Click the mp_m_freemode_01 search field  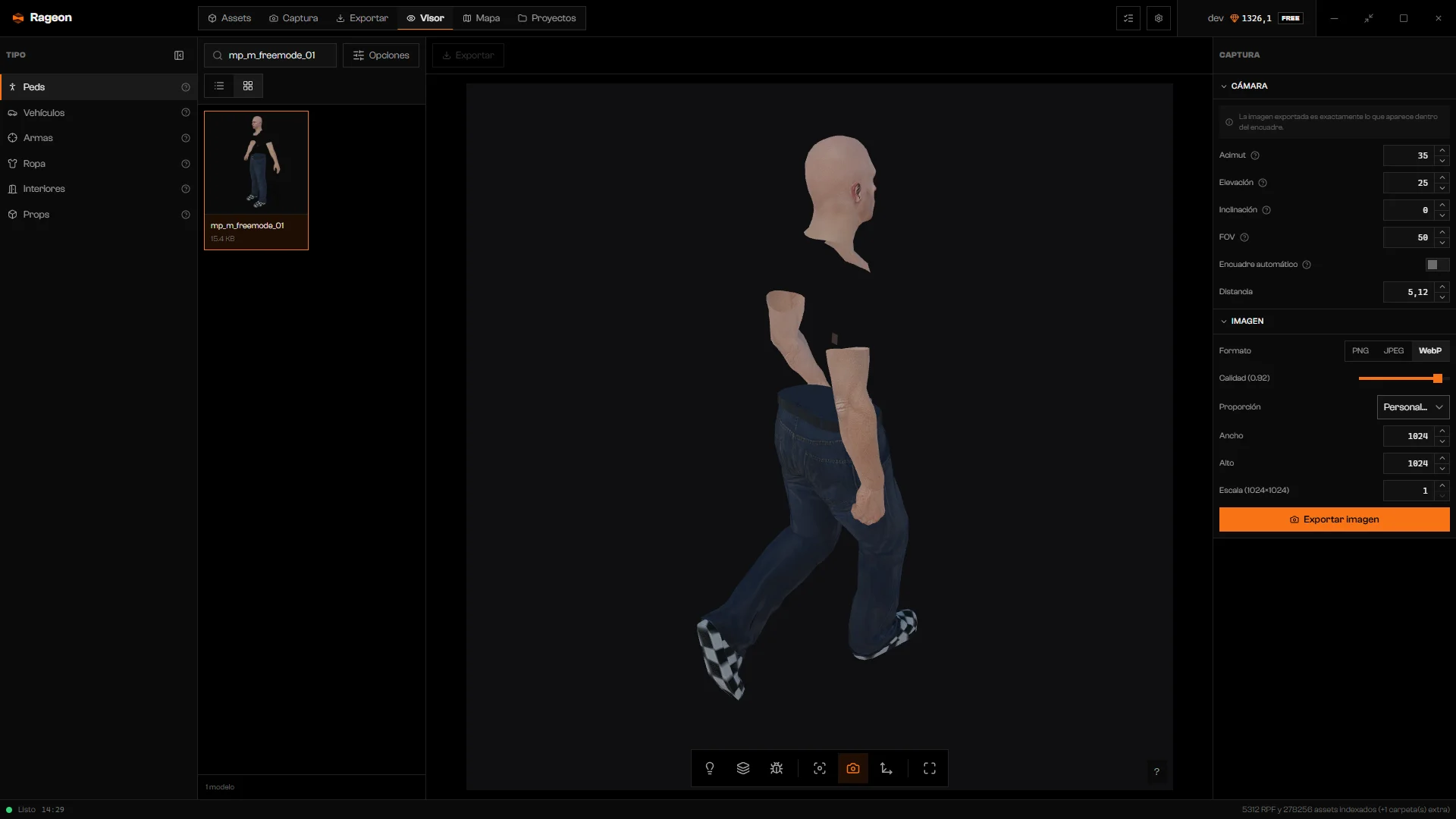pos(270,55)
